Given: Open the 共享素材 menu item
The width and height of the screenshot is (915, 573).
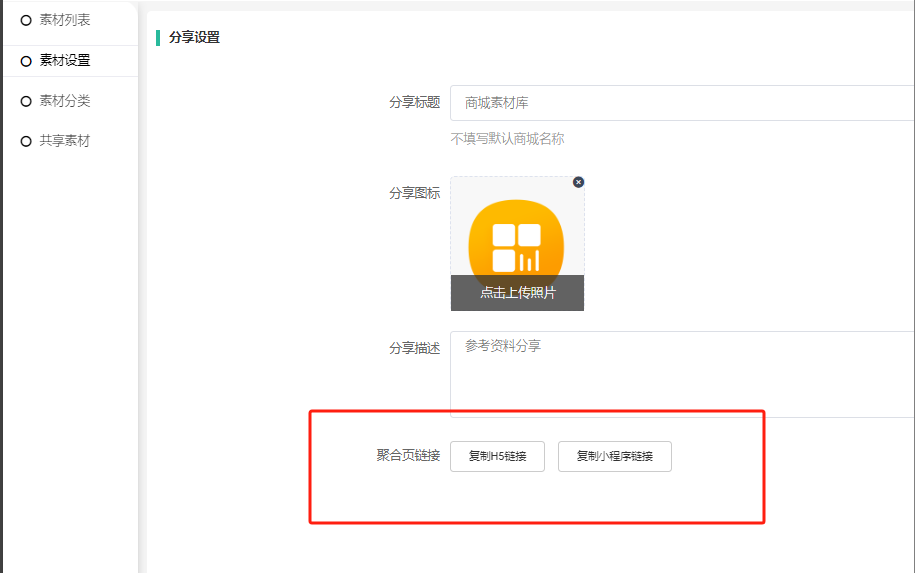Looking at the screenshot, I should pos(65,141).
